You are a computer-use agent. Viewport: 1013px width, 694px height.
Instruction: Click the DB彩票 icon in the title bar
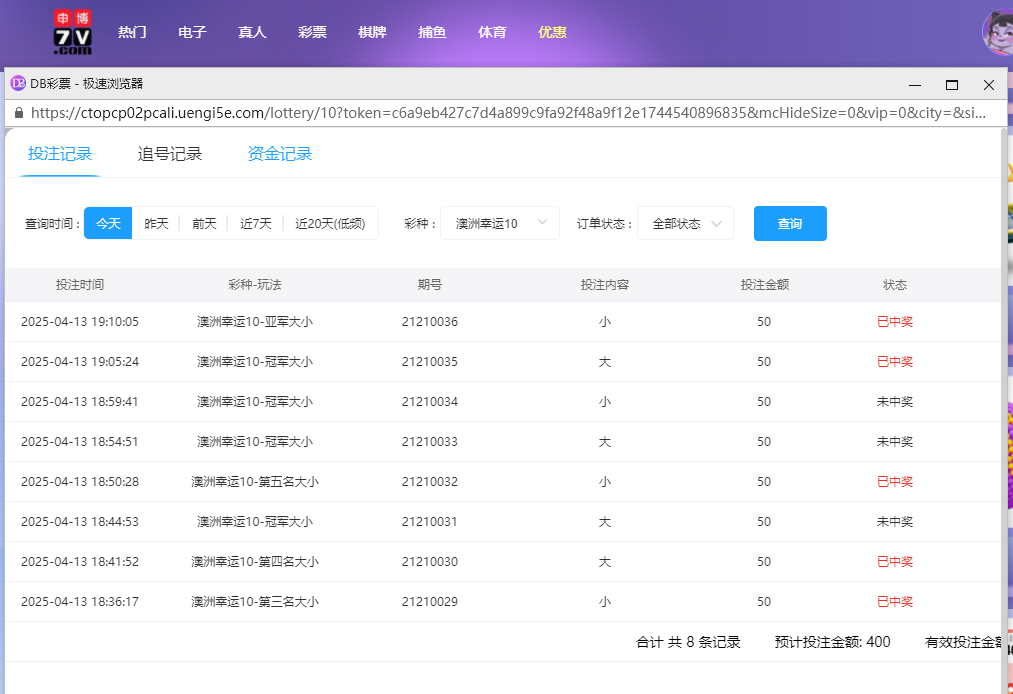click(16, 84)
